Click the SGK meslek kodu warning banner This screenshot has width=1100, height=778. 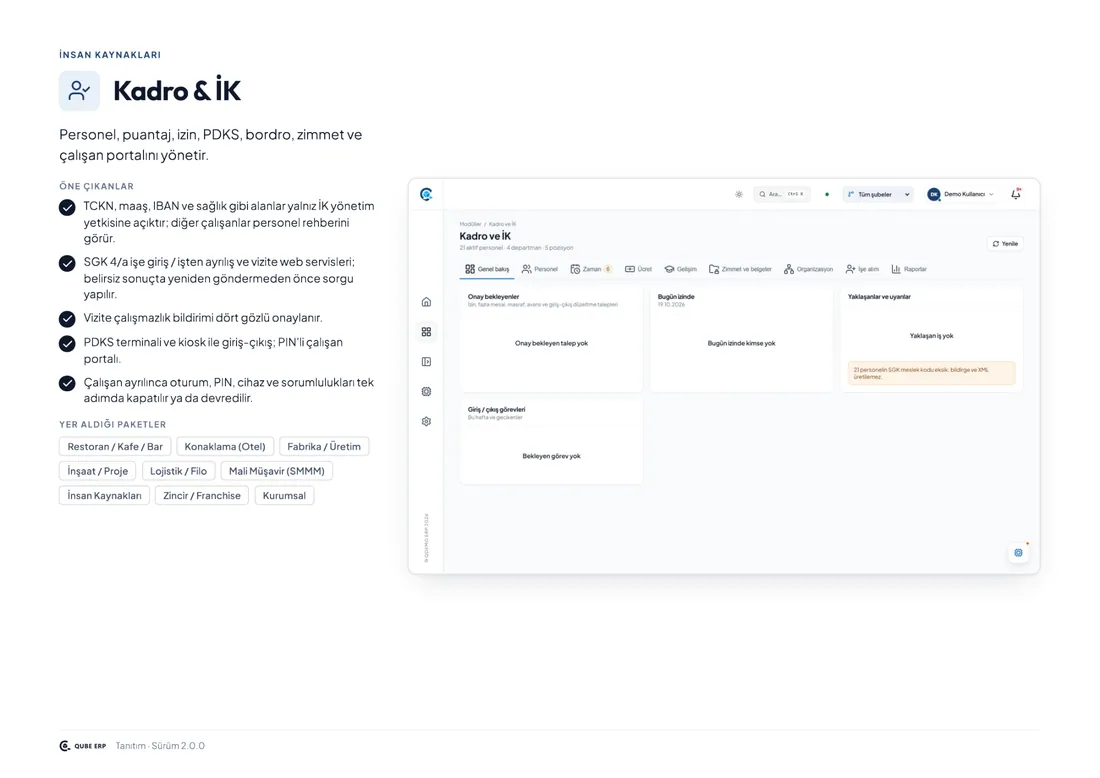coord(931,373)
